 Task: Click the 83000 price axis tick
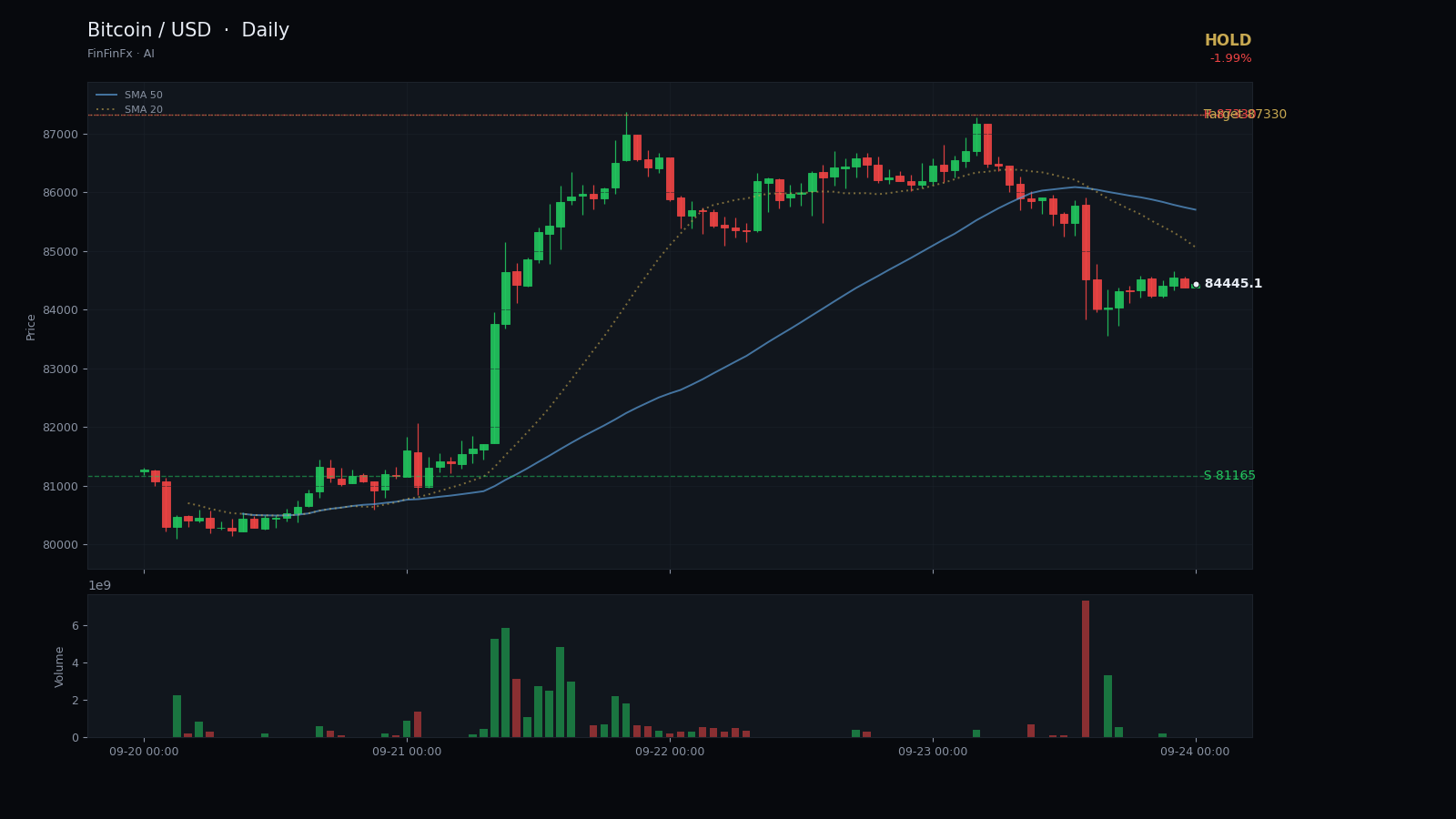[61, 369]
